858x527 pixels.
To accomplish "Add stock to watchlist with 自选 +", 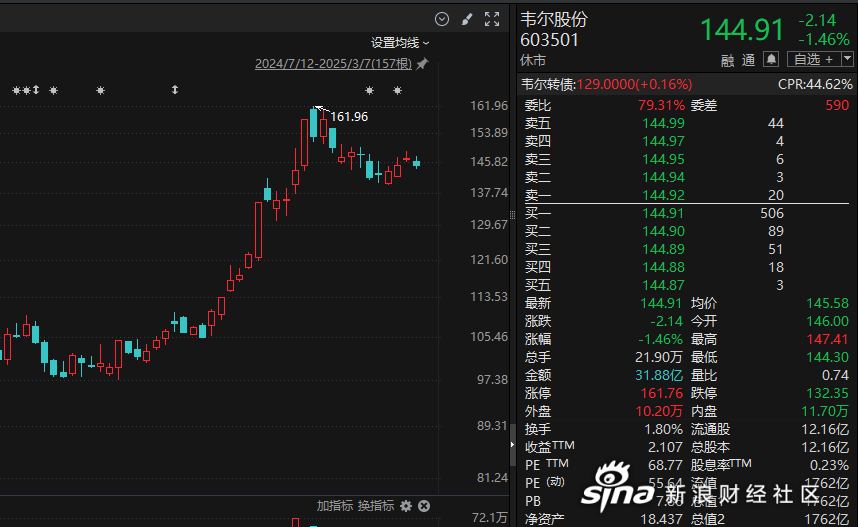I will pyautogui.click(x=814, y=59).
